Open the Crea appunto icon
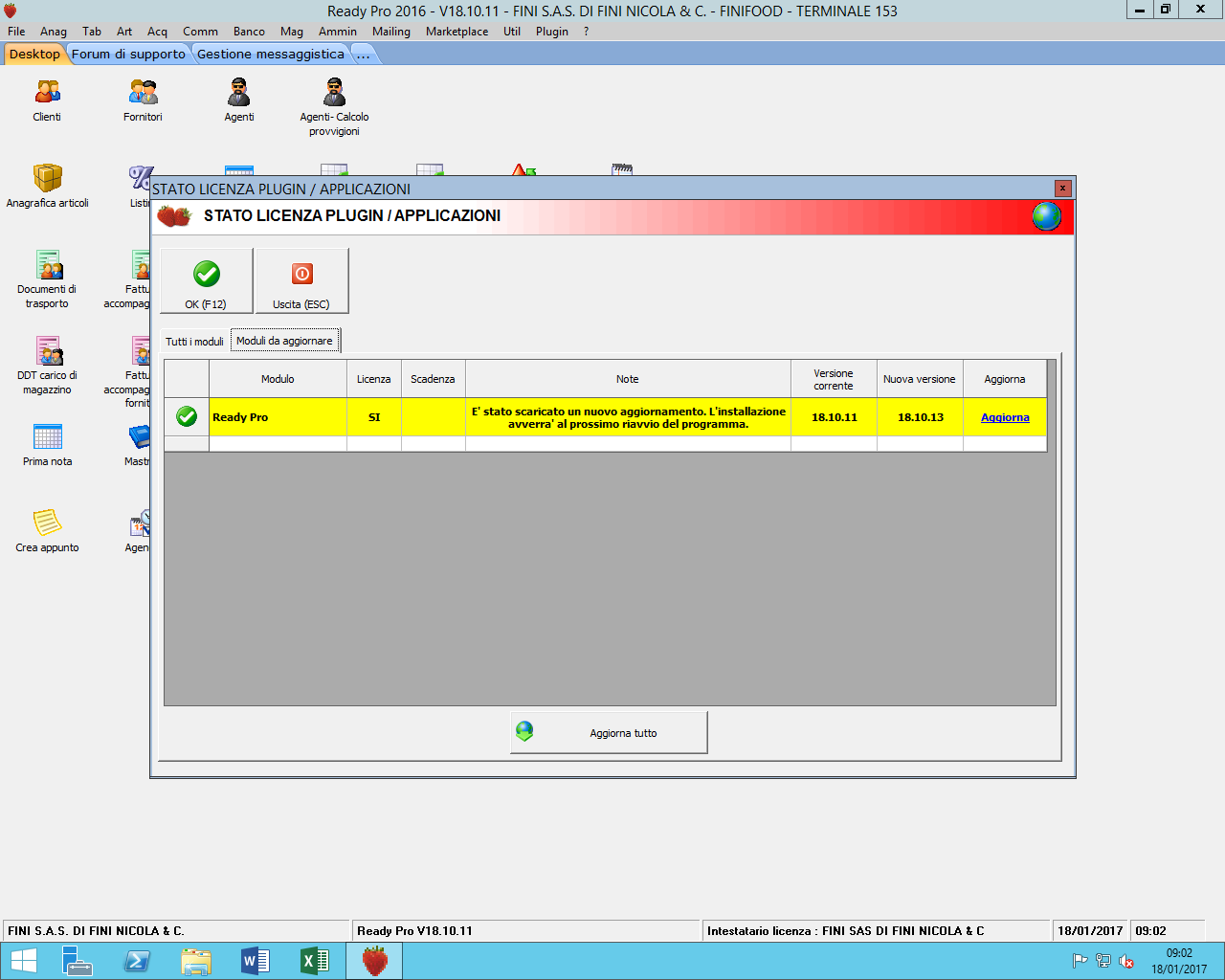 [x=47, y=531]
